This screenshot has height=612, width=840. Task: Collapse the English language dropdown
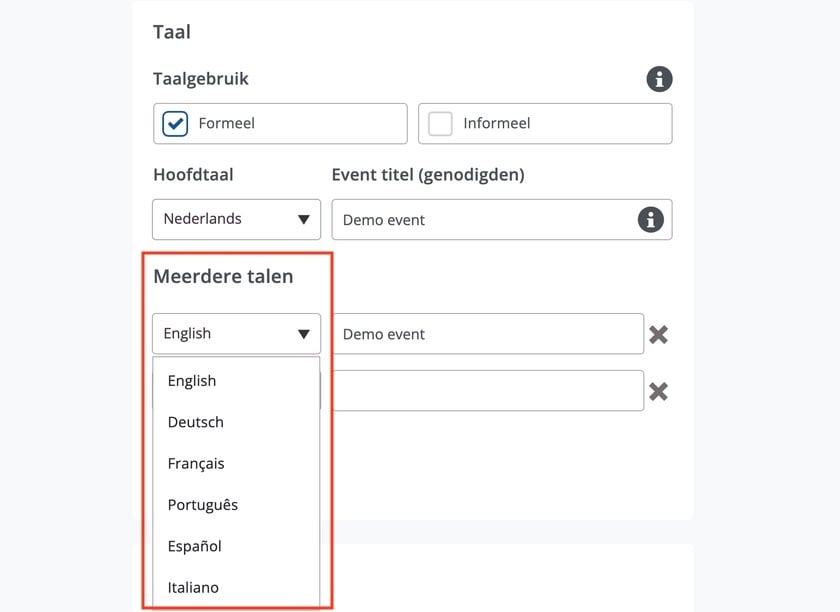236,334
